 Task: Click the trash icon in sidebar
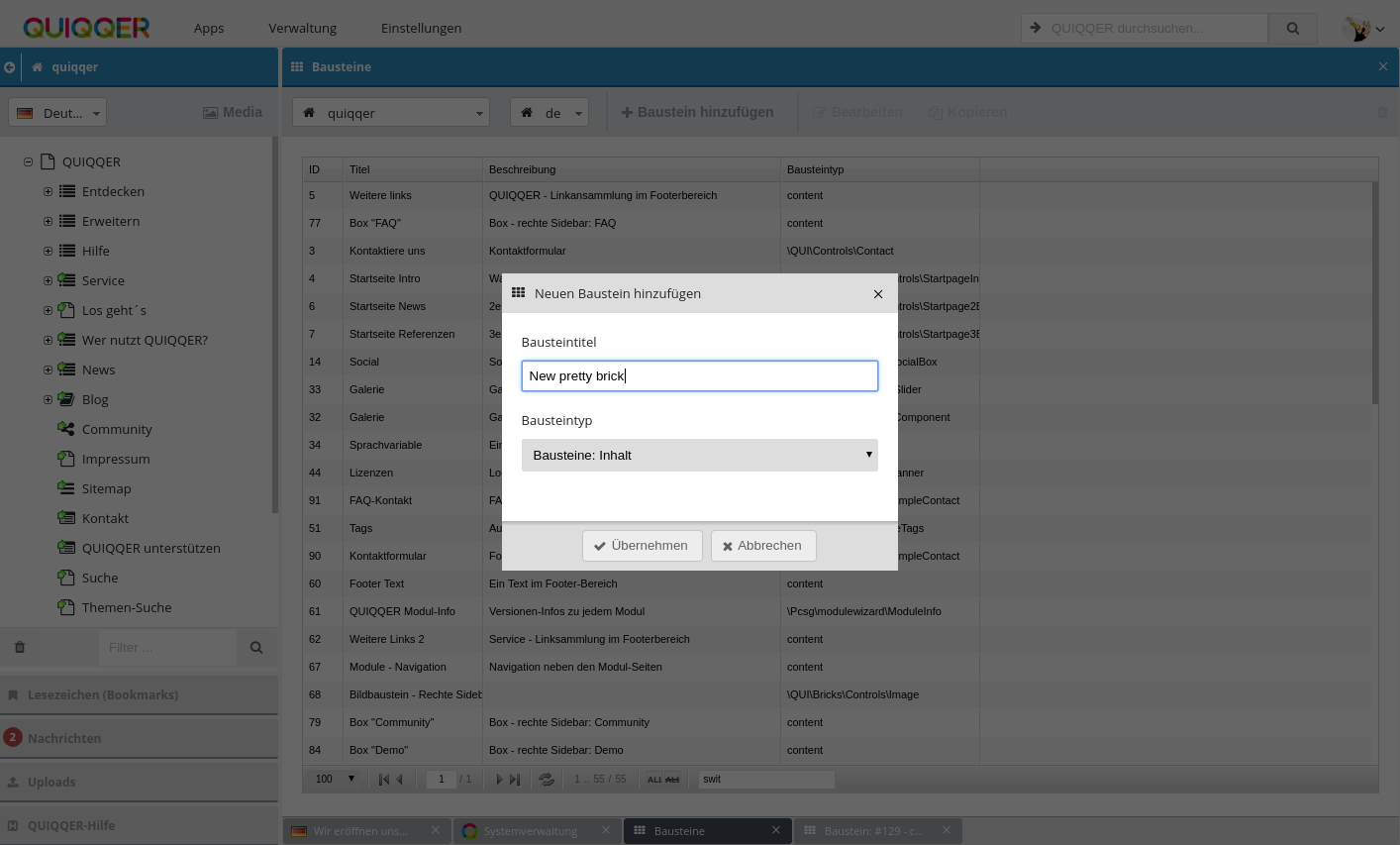click(x=20, y=648)
